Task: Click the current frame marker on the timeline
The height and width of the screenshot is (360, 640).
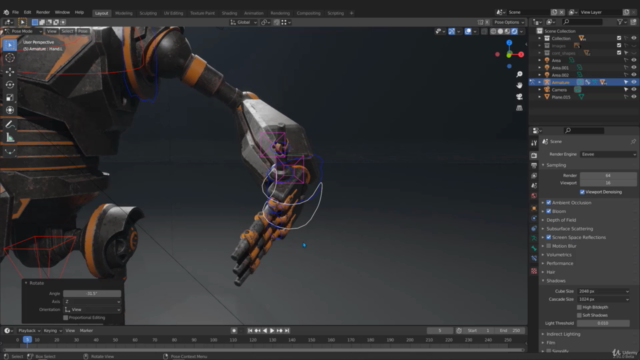Action: (27, 340)
